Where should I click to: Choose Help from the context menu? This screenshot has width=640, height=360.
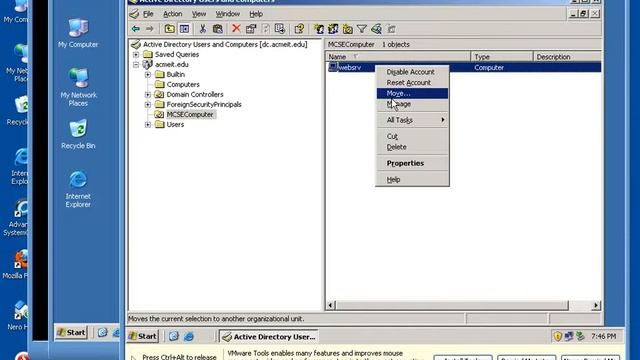412,179
